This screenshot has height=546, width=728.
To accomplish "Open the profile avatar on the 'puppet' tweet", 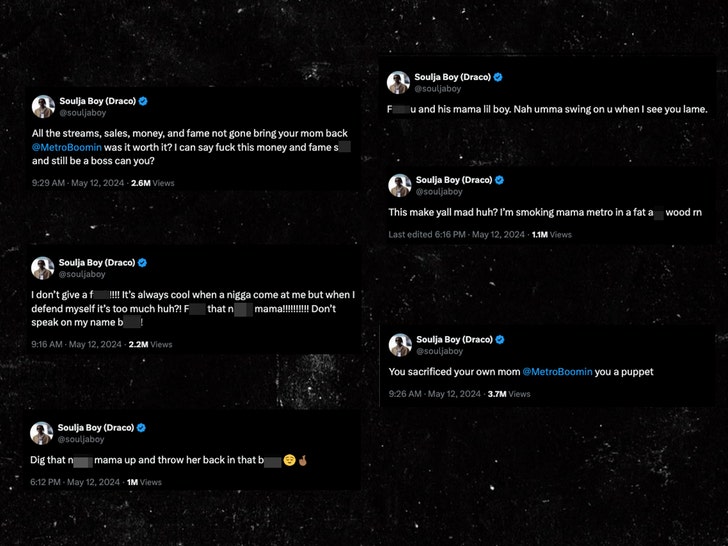I will (x=399, y=344).
